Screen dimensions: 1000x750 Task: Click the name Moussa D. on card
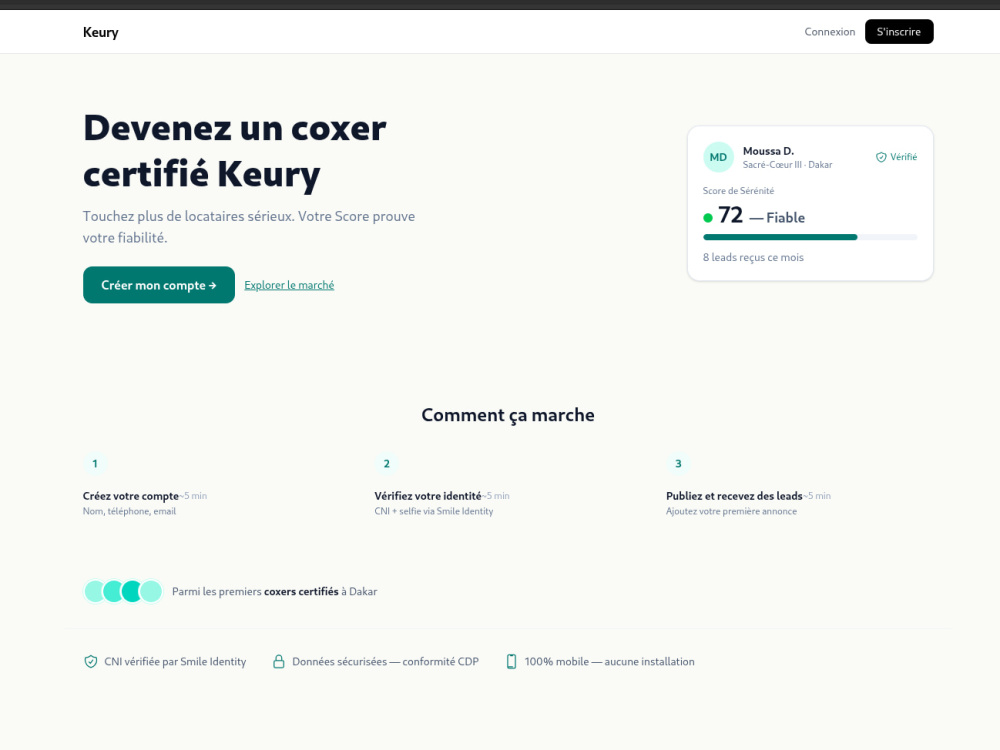[768, 151]
